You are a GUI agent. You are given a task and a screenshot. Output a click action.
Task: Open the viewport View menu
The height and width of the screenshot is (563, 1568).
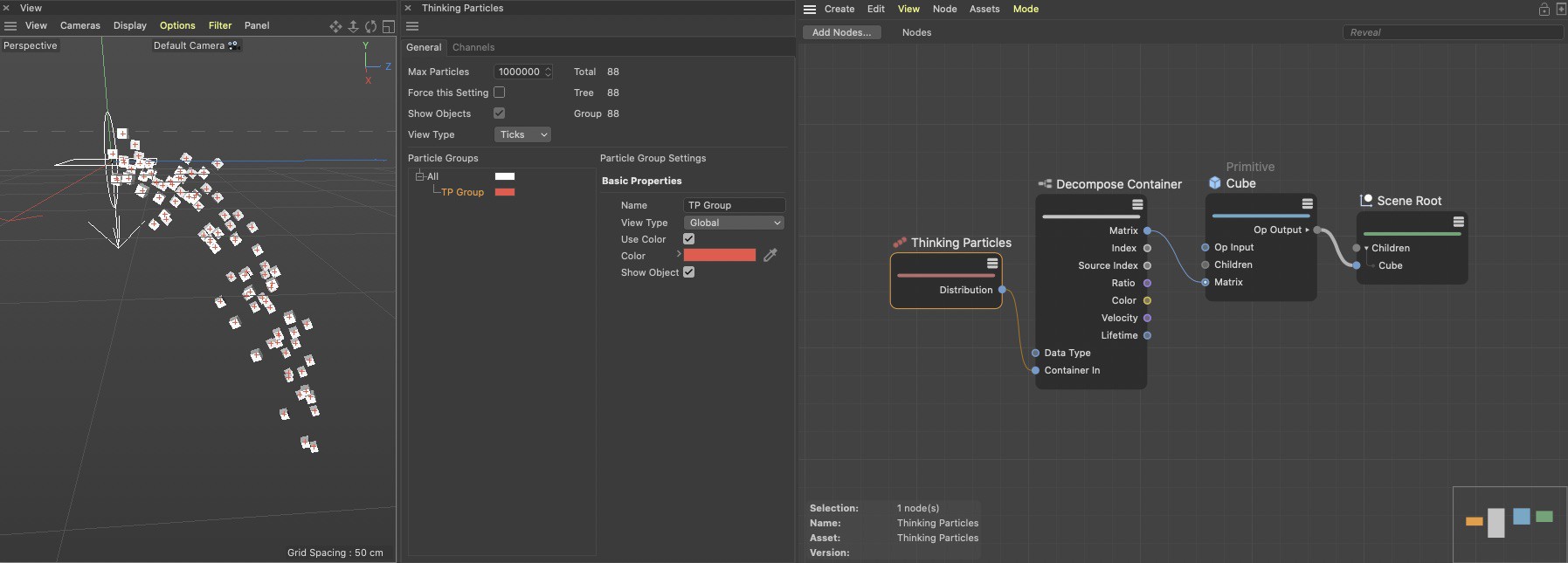coord(36,26)
